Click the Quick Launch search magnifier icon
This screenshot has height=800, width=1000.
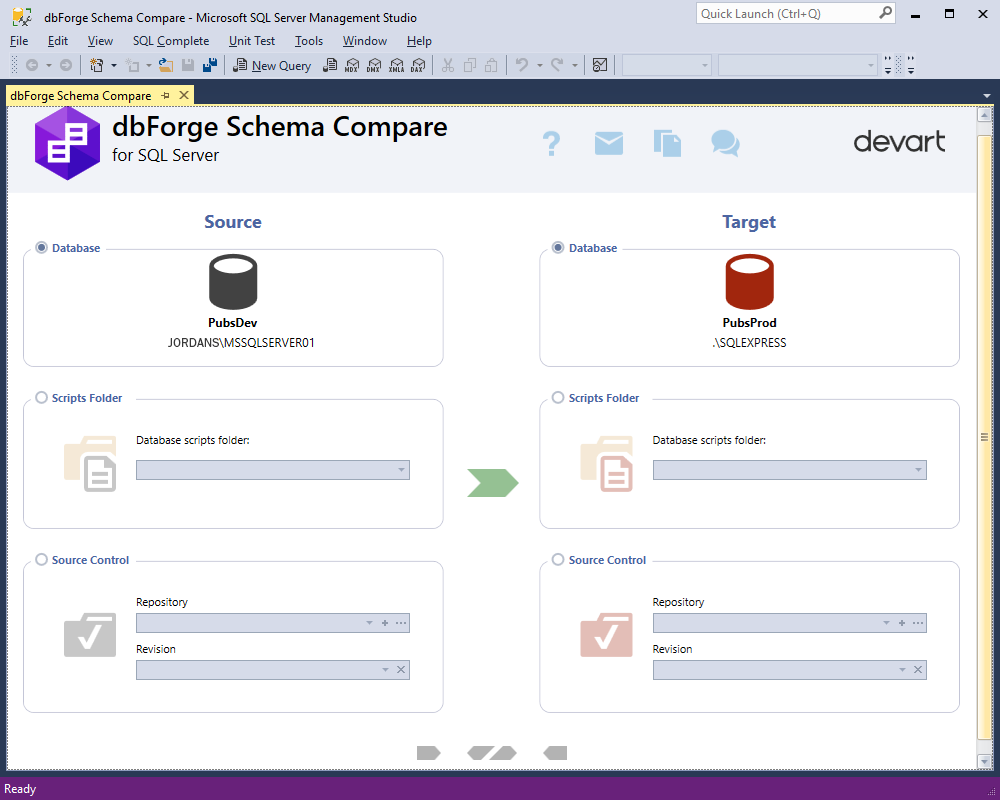885,13
